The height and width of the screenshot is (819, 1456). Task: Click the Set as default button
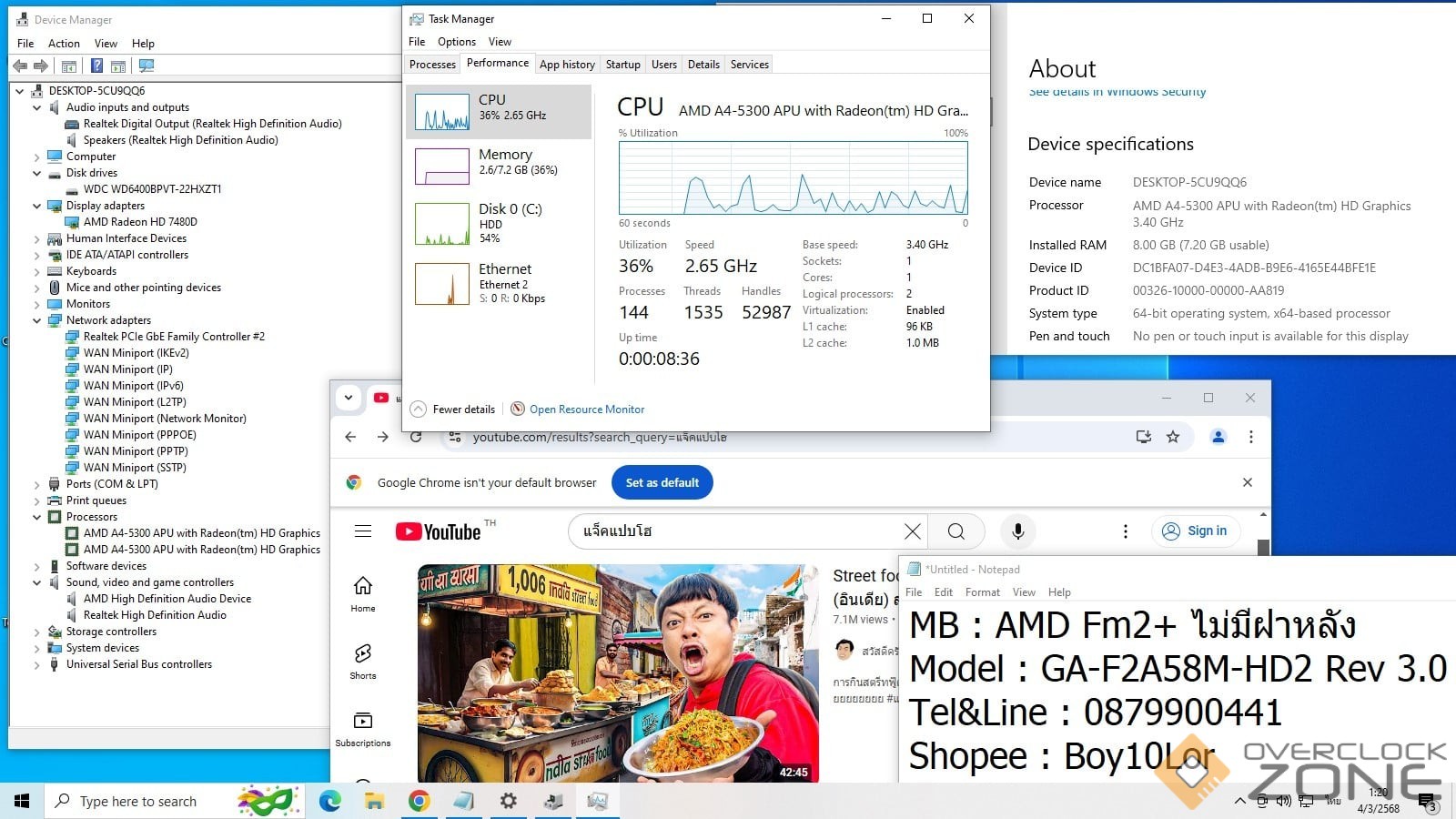tap(662, 482)
